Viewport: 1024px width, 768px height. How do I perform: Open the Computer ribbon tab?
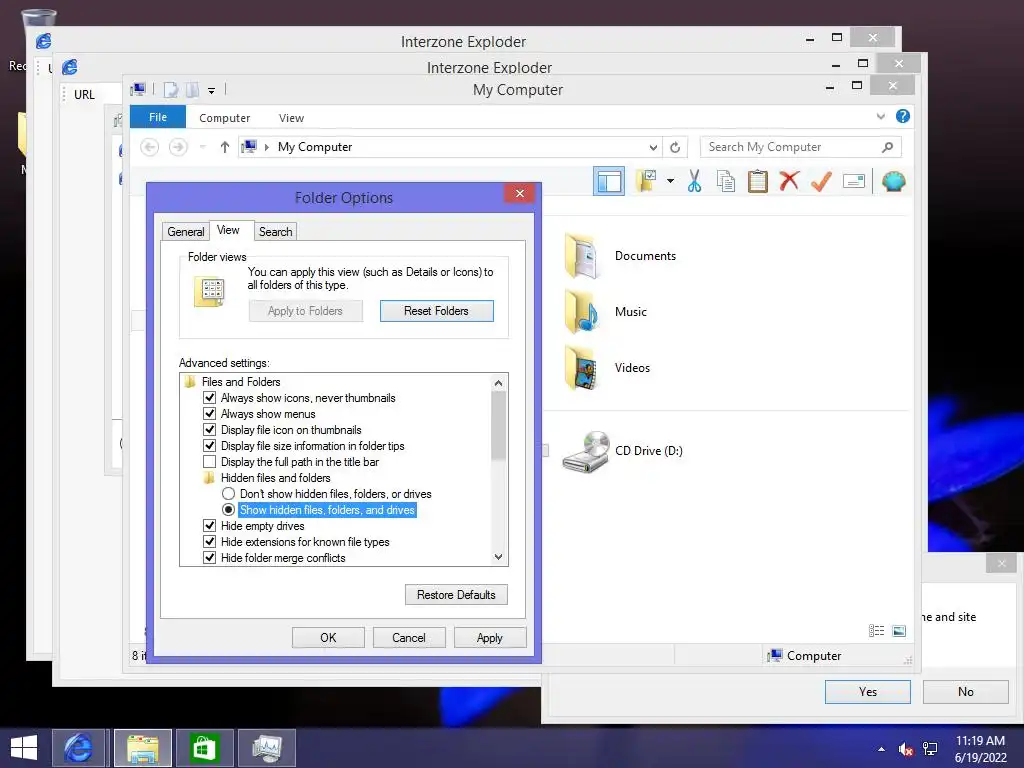click(225, 118)
